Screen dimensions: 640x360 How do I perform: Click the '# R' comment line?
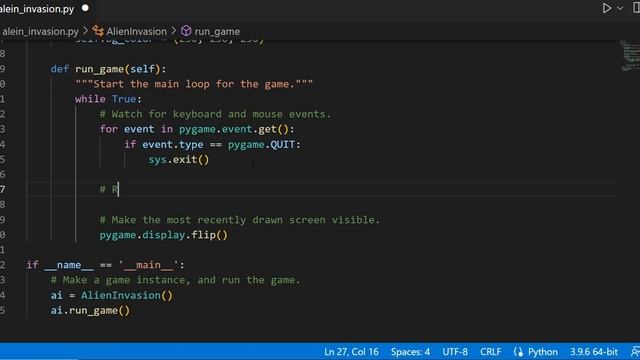click(x=109, y=189)
